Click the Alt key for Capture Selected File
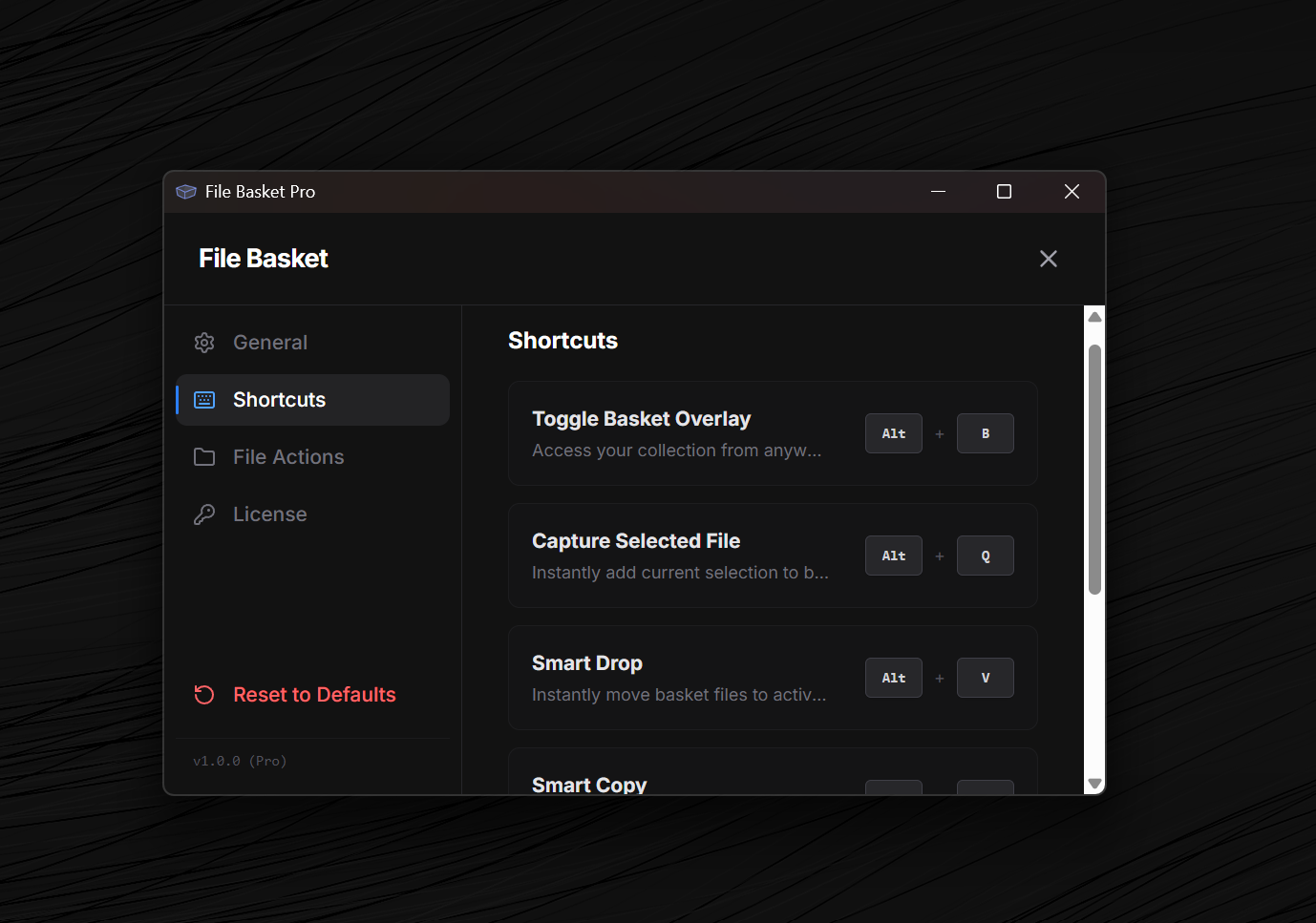 (894, 556)
